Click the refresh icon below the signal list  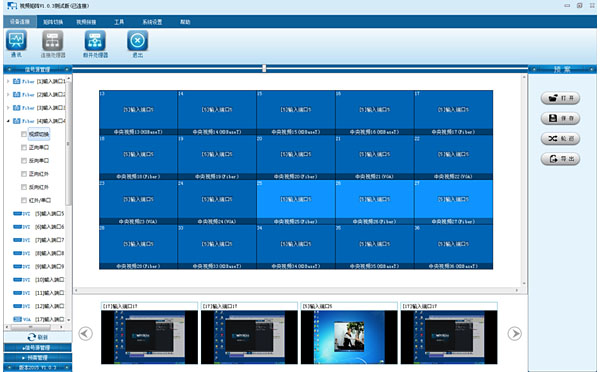tap(32, 337)
